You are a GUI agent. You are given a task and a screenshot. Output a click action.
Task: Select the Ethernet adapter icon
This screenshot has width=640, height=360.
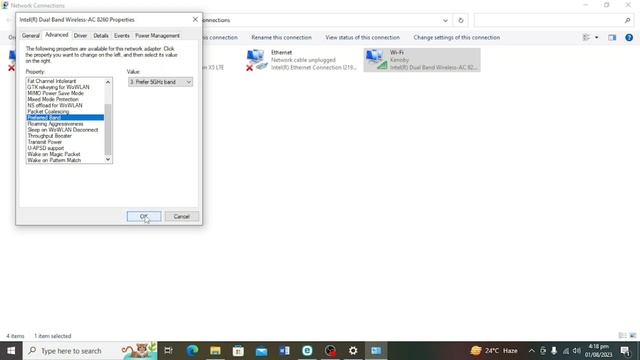(256, 60)
